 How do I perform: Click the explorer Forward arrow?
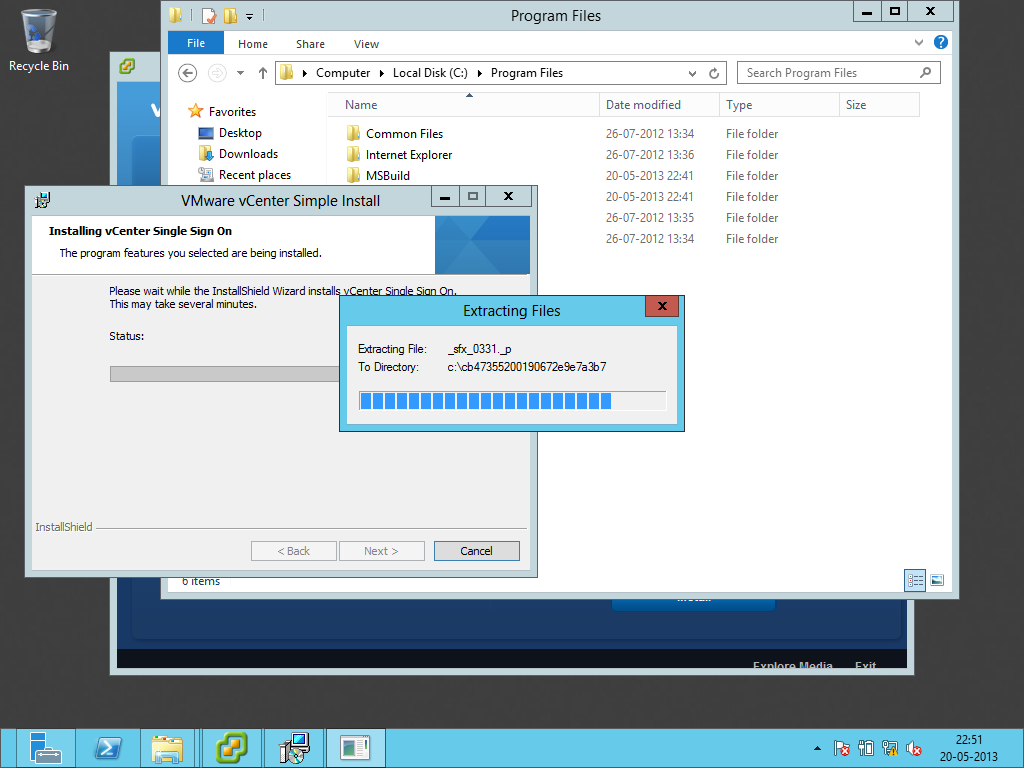coord(217,73)
